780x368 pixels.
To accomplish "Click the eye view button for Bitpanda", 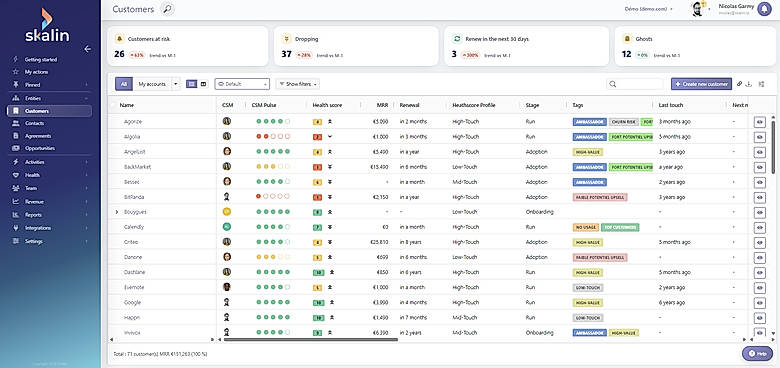I will 760,197.
